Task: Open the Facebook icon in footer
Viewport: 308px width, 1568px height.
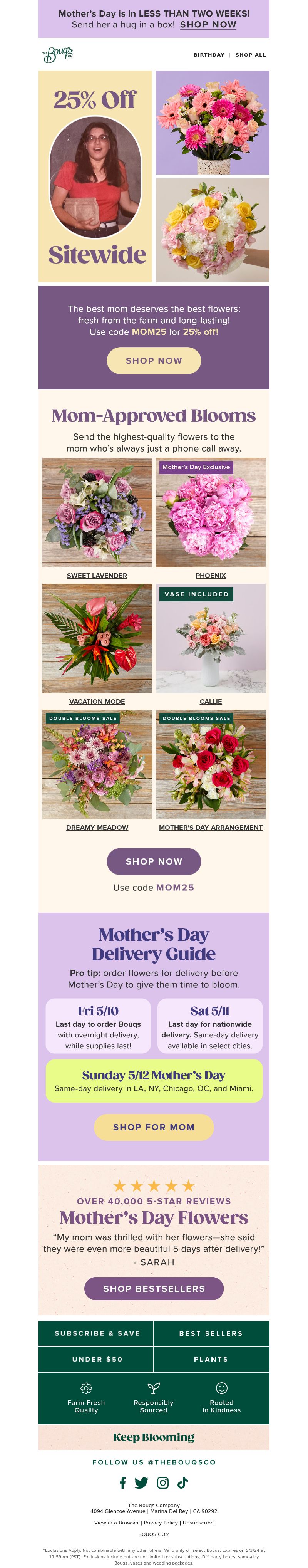Action: 122,1483
